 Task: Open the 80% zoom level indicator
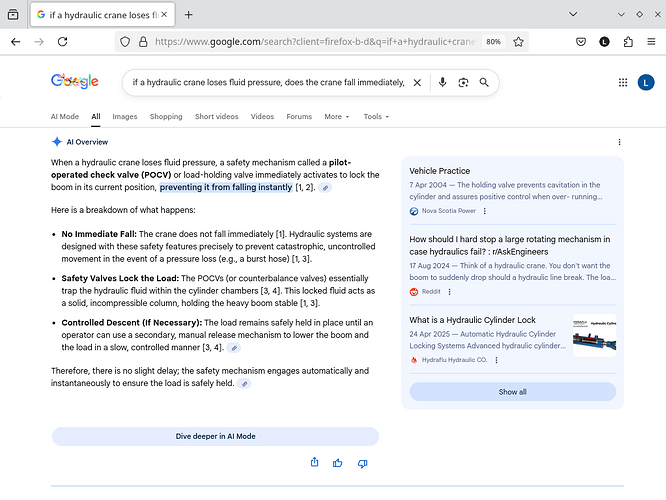click(x=493, y=42)
